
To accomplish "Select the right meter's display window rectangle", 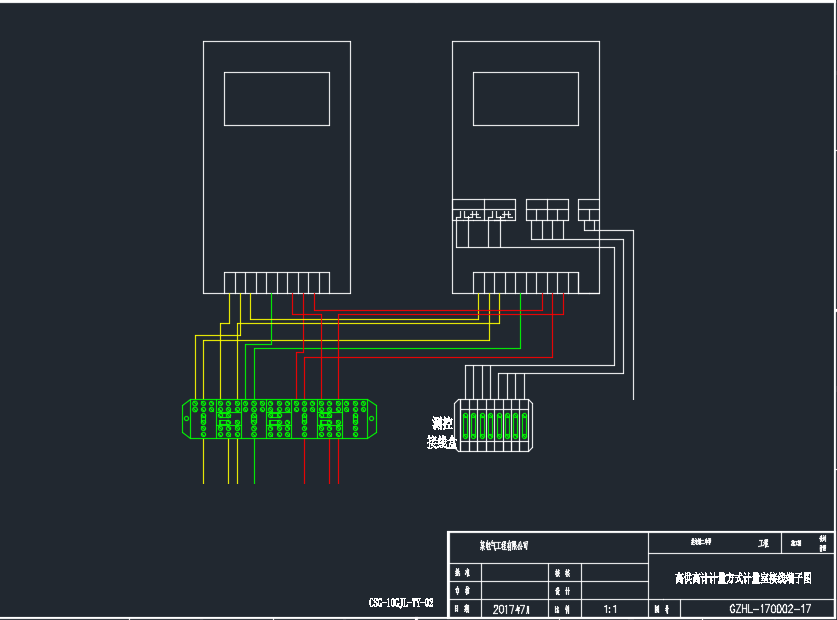I will pyautogui.click(x=526, y=99).
